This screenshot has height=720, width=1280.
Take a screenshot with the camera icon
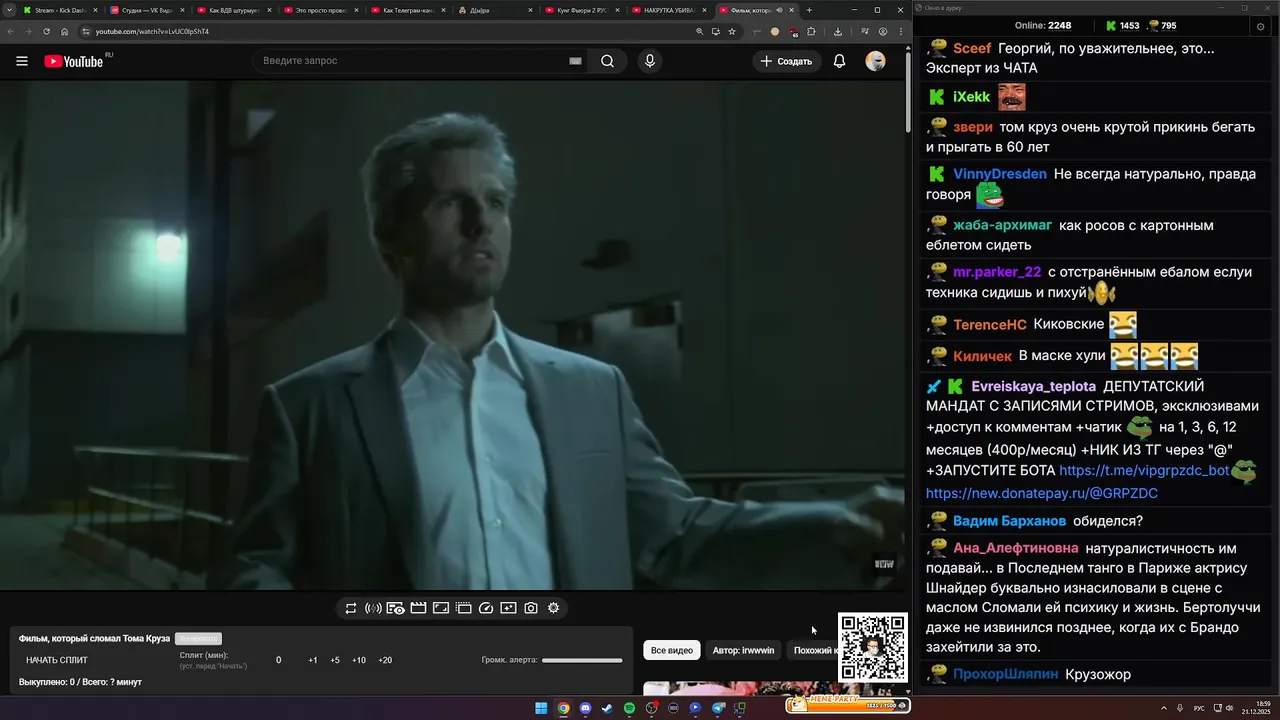(531, 608)
